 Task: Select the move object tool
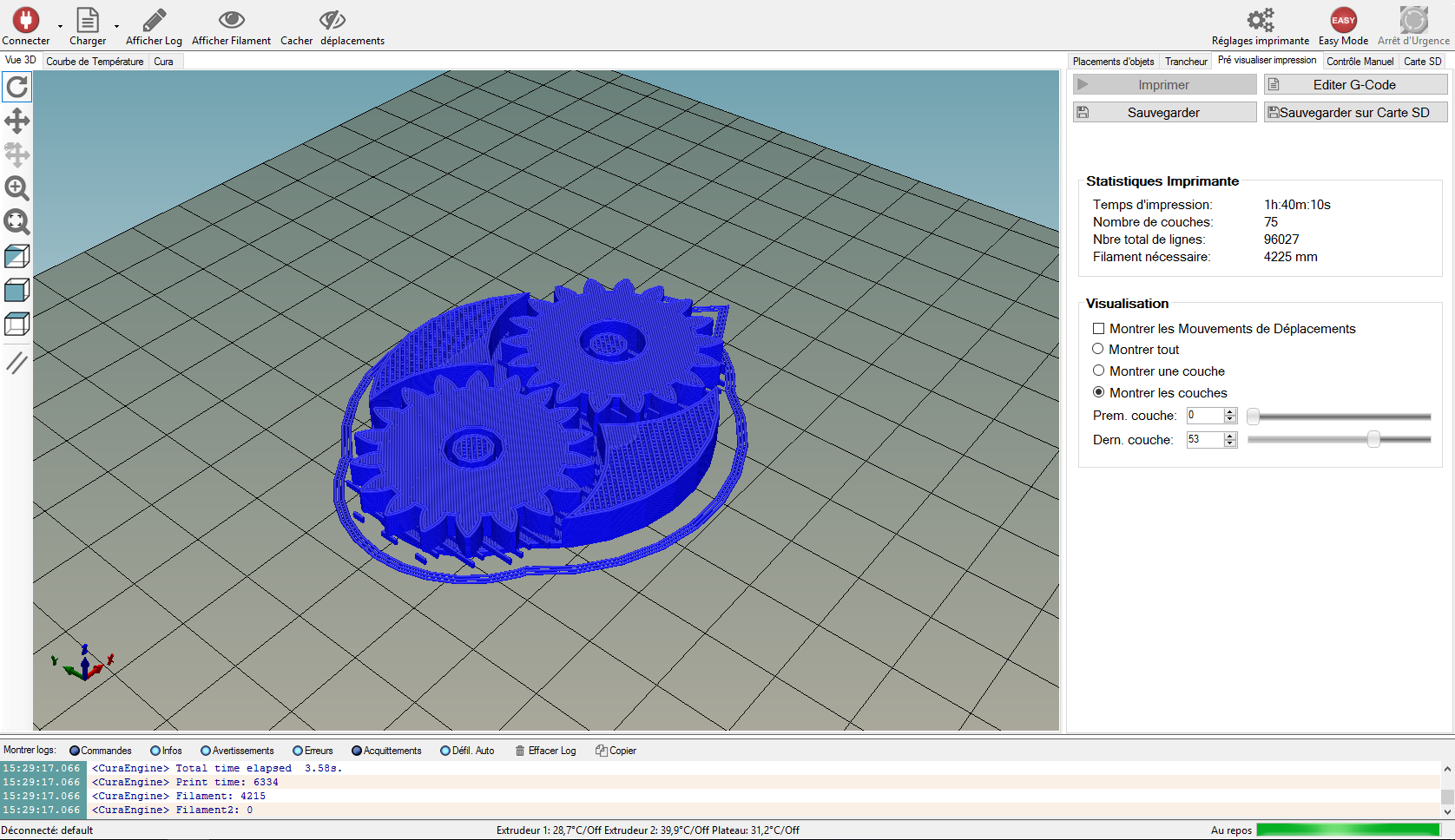(17, 154)
